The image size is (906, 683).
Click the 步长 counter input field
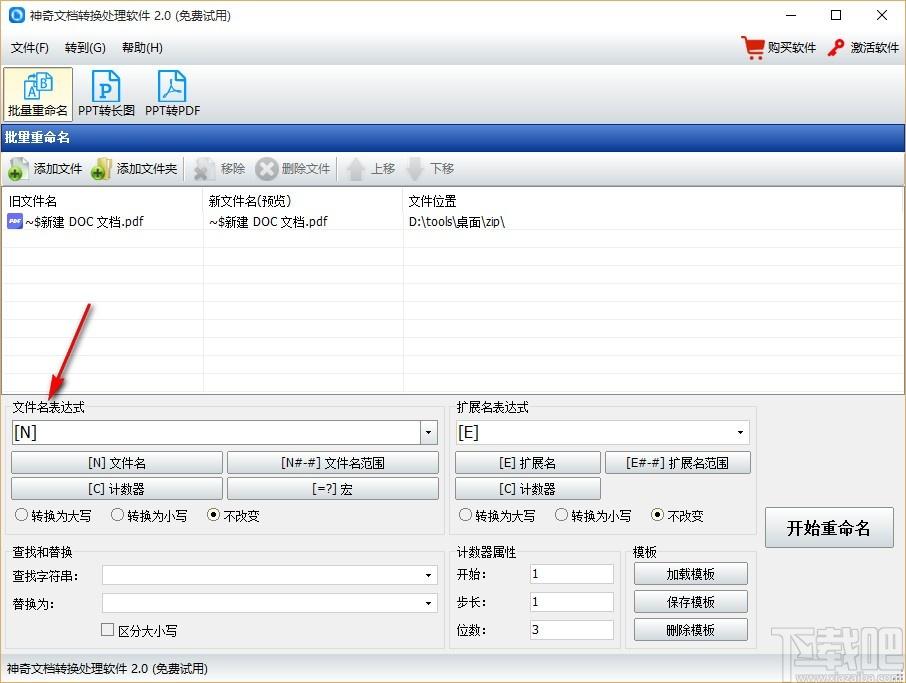571,602
